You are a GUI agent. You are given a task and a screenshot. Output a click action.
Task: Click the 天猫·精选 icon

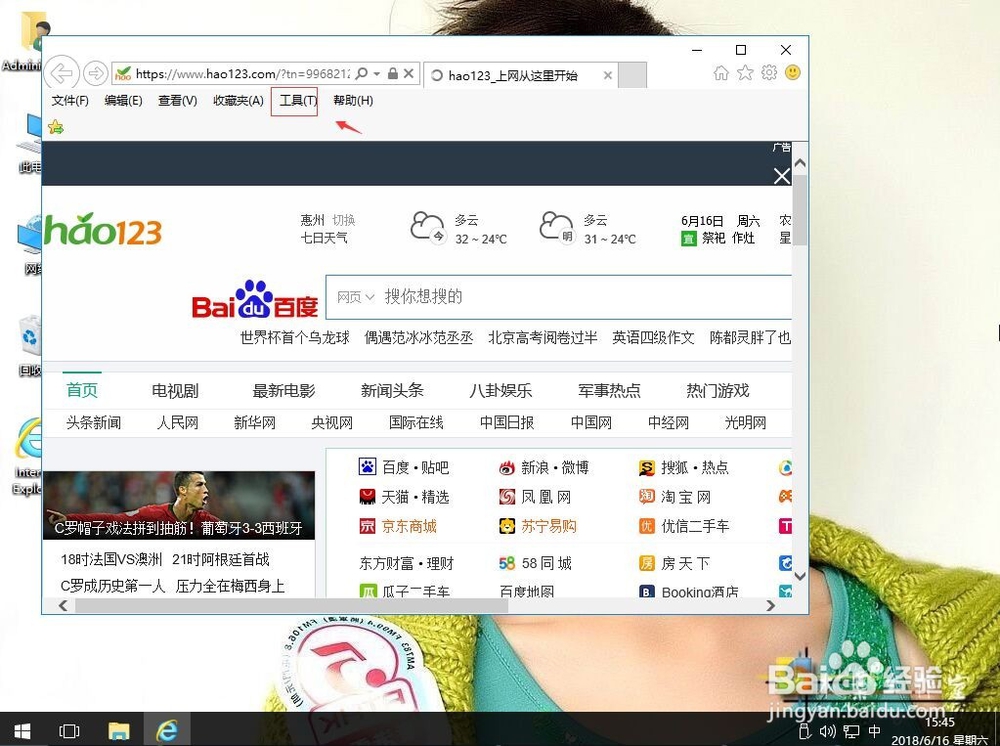click(367, 496)
